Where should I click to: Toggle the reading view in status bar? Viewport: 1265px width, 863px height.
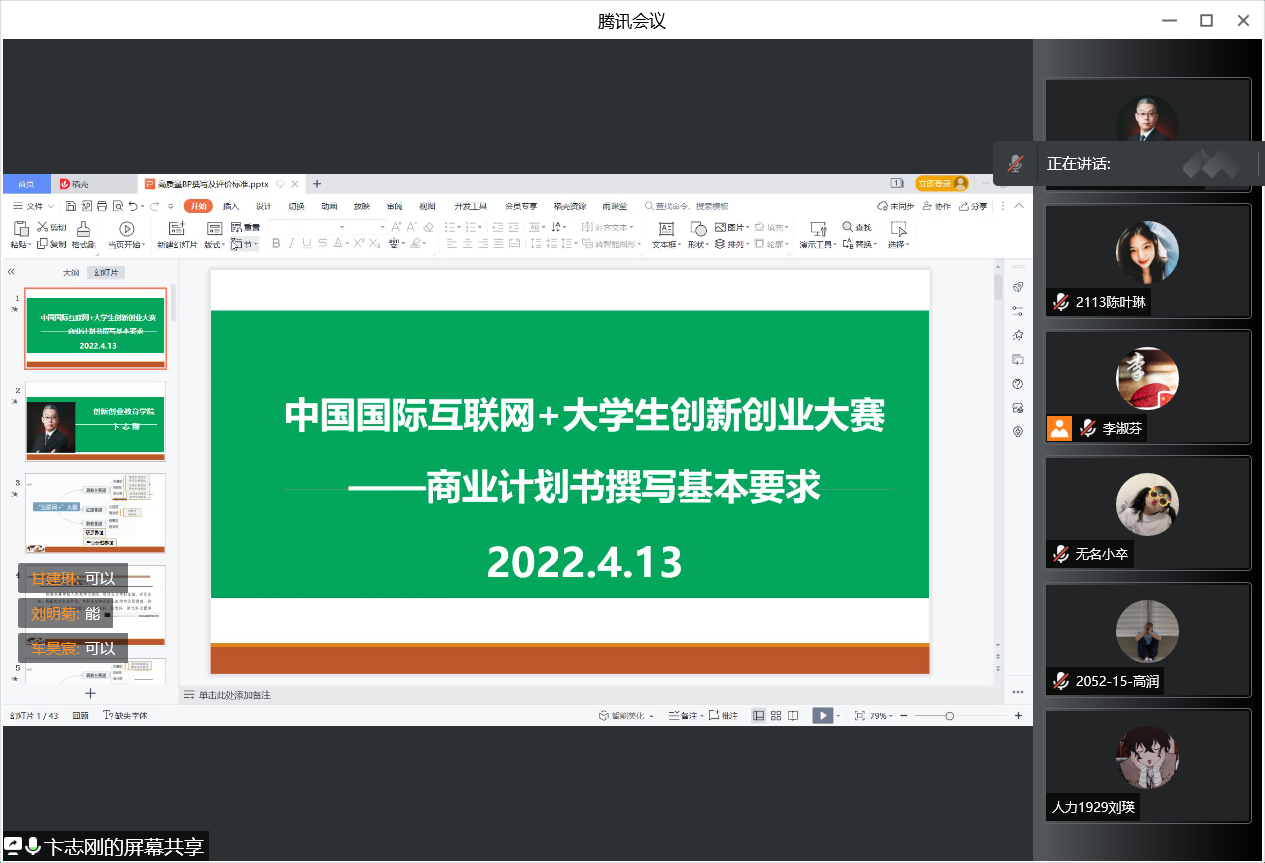click(x=792, y=715)
